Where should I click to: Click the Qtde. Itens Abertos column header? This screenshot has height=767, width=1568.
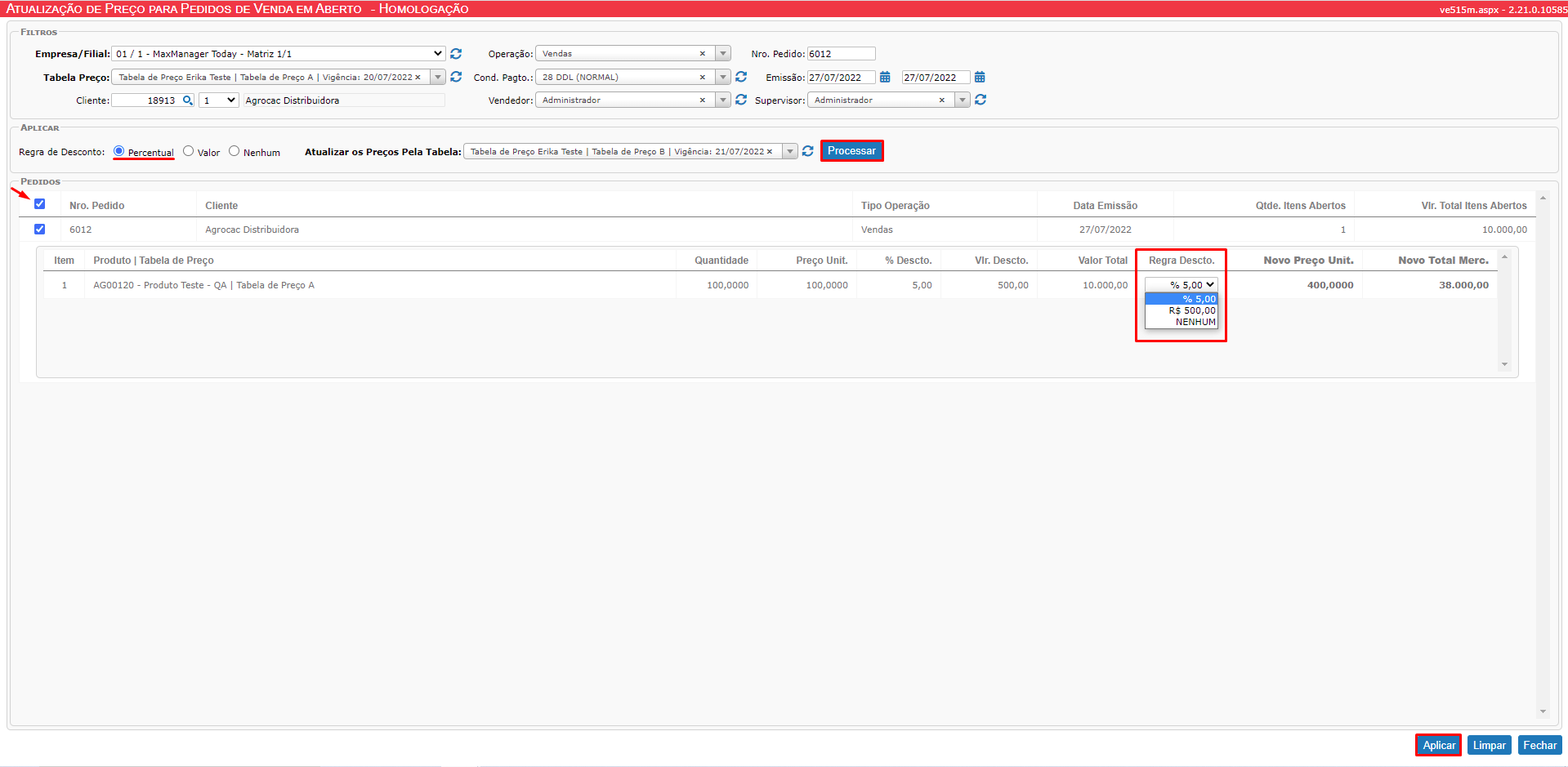(x=1300, y=206)
